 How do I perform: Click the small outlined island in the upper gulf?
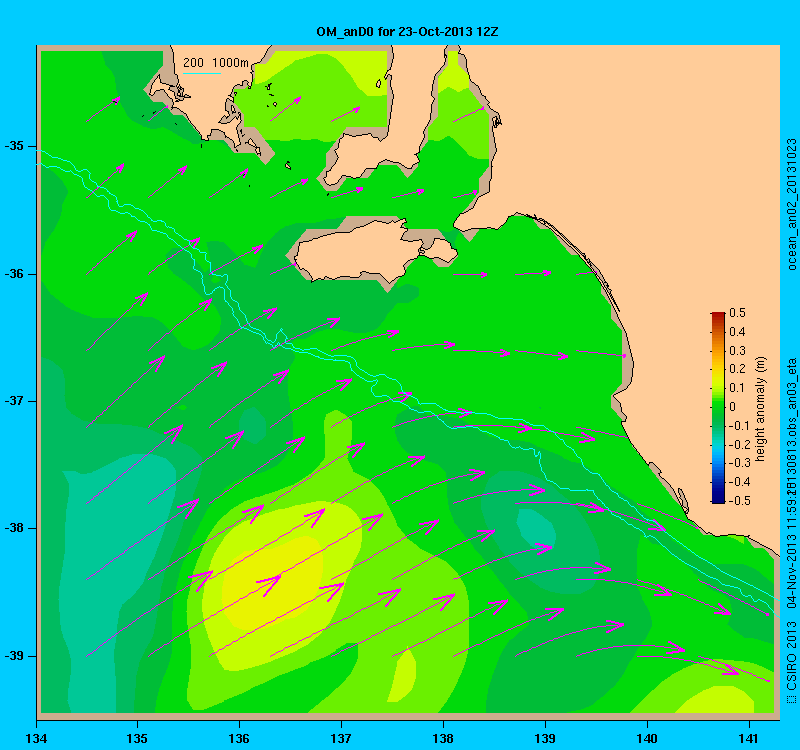pyautogui.click(x=379, y=83)
